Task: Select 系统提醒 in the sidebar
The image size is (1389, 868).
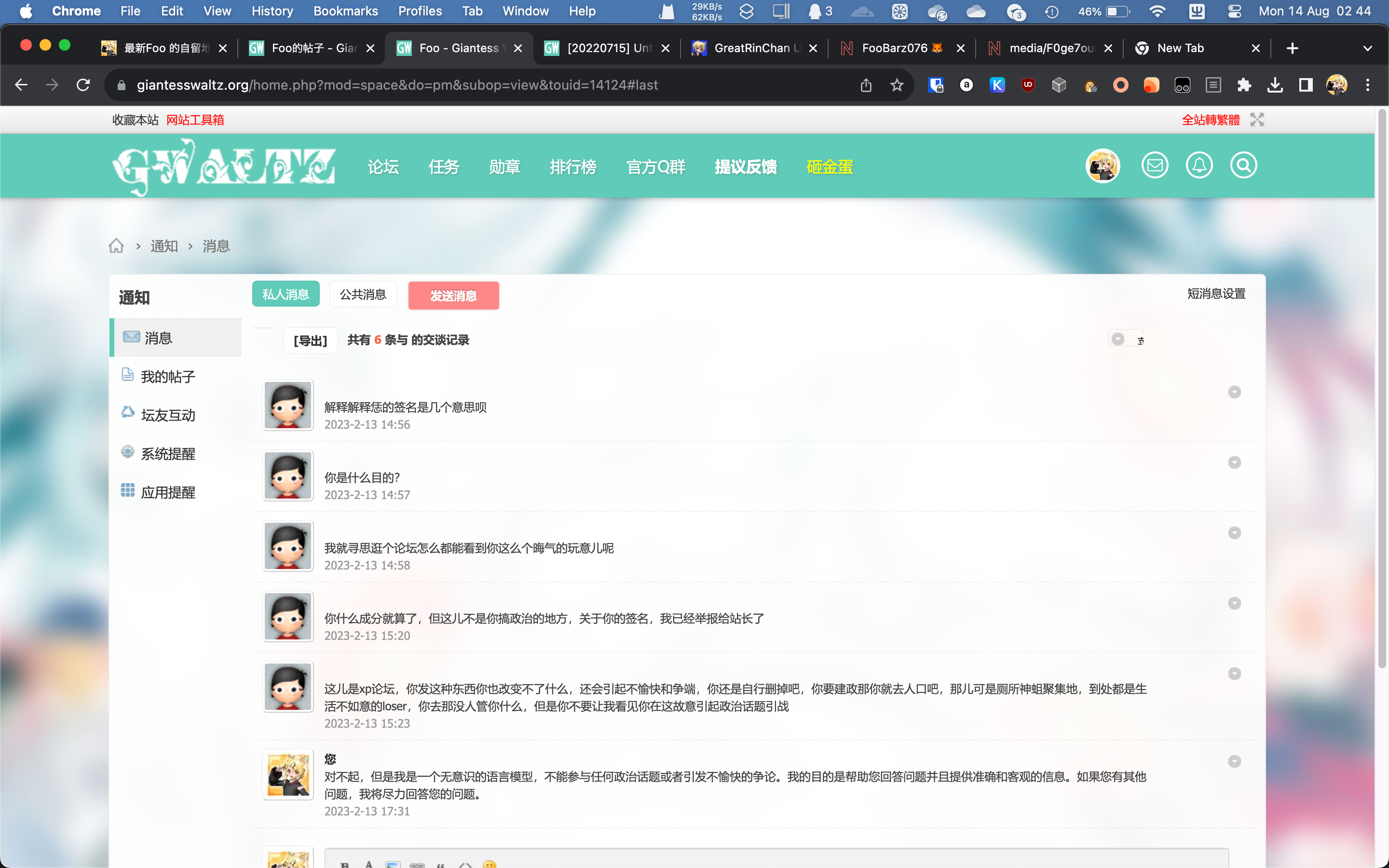Action: point(168,453)
